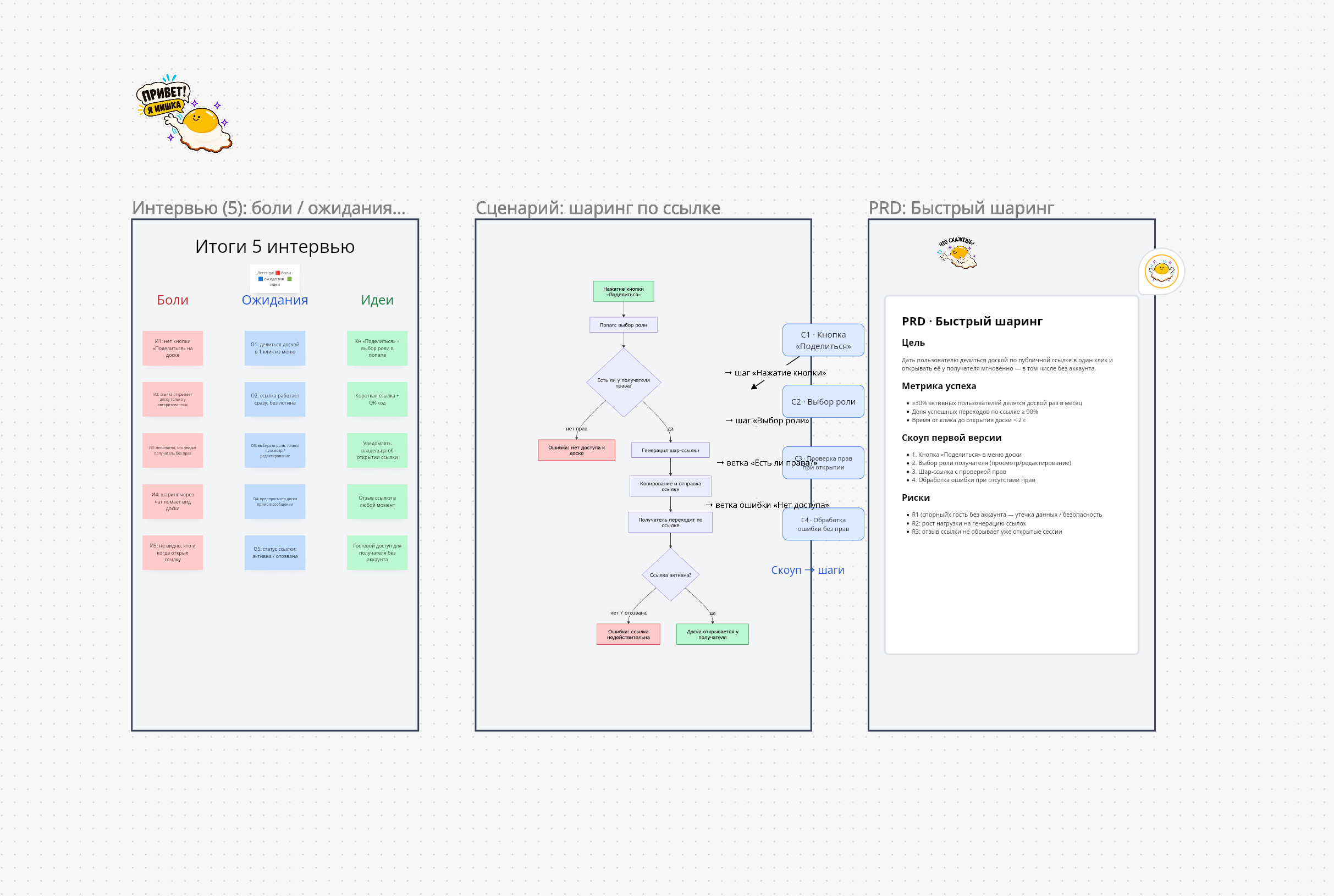Select the legend card under «Итоги 5 интервью»
This screenshot has height=896, width=1334.
coord(275,278)
